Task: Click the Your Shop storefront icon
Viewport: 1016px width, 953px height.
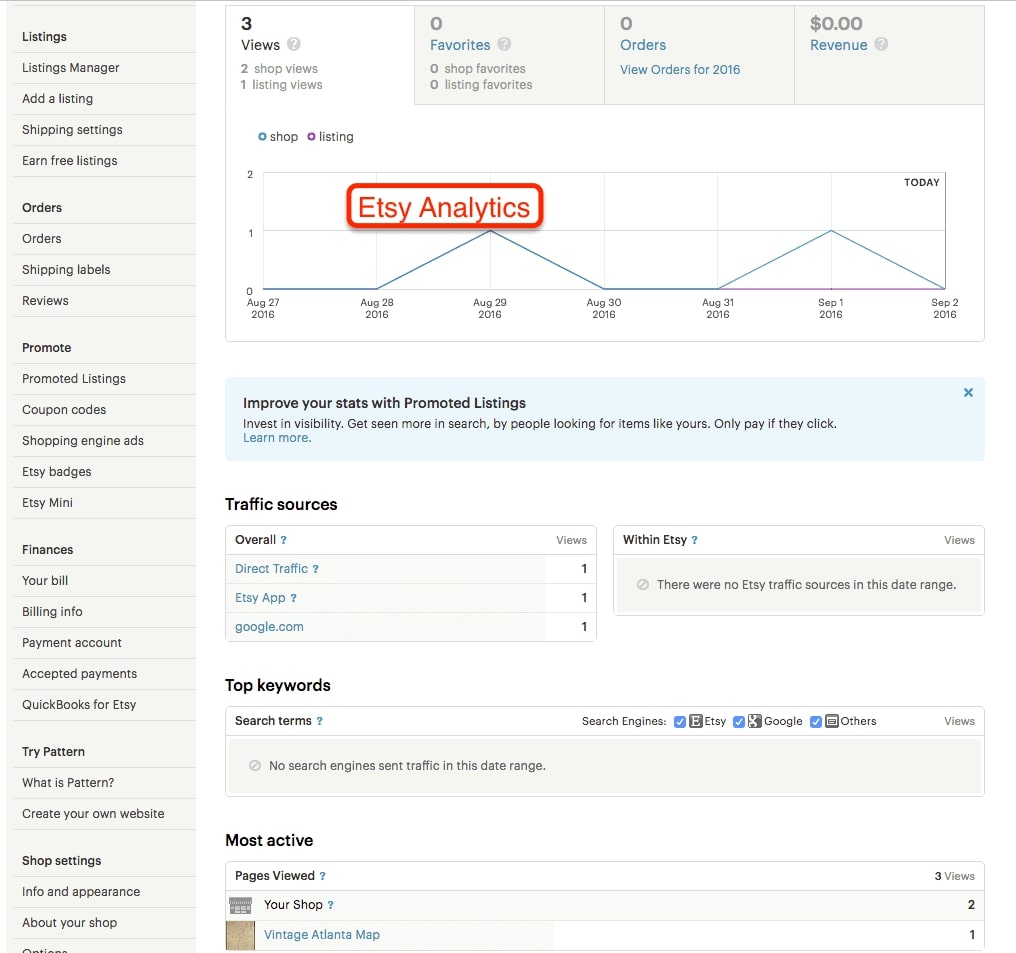Action: 240,905
